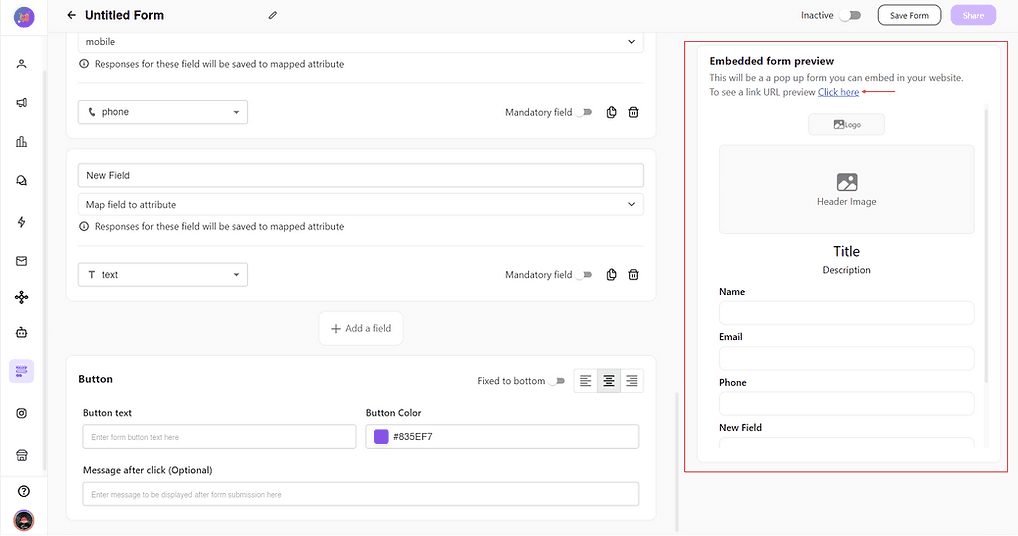Viewport: 1018px width, 536px height.
Task: Enable the Fixed to bottom switch
Action: pyautogui.click(x=558, y=381)
